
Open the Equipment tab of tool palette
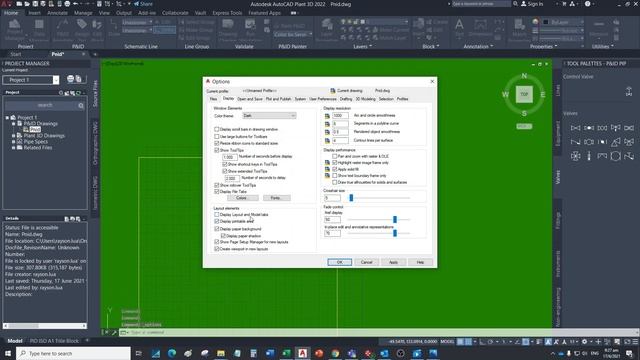coord(558,133)
